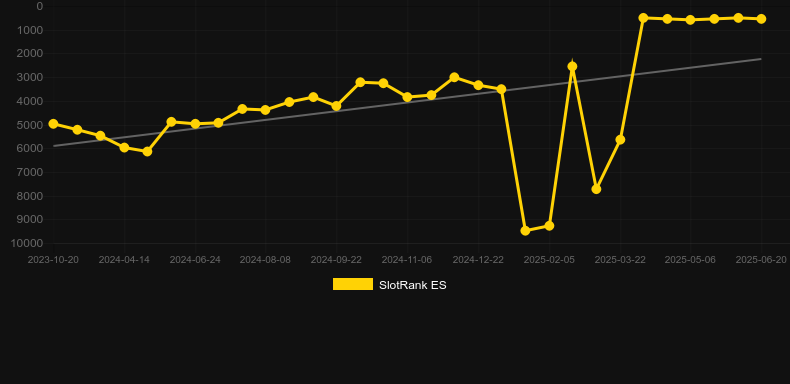Image resolution: width=790 pixels, height=384 pixels.
Task: Click the x-axis label 2024-09-22
Action: (x=336, y=260)
